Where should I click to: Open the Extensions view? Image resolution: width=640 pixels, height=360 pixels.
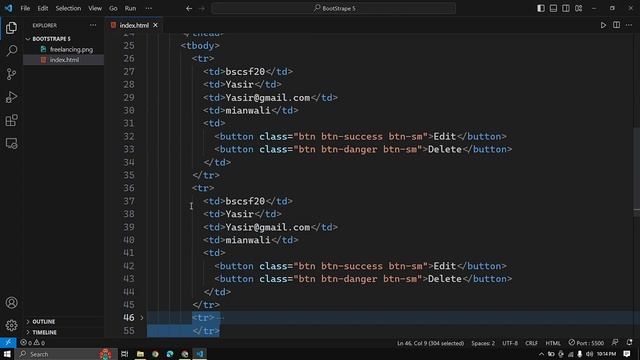tap(11, 120)
